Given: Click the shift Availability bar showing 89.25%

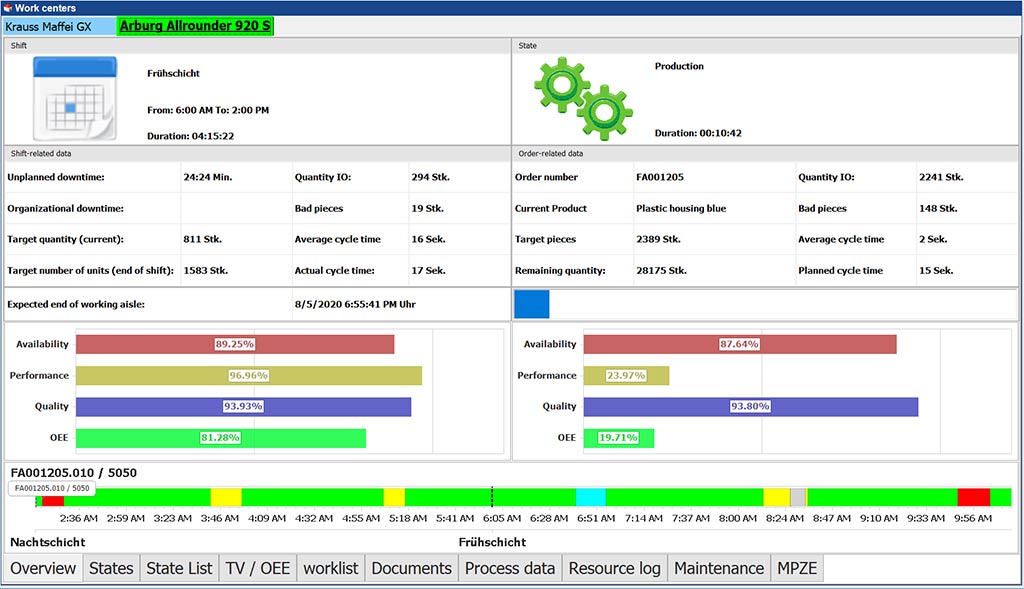Looking at the screenshot, I should pos(235,344).
